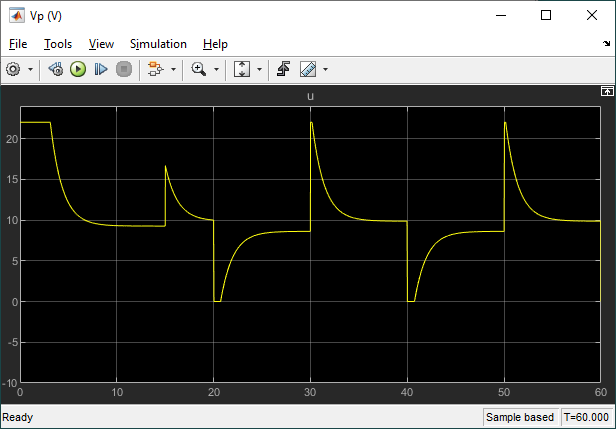
Task: Expand the zoom tool dropdown arrow
Action: point(217,69)
